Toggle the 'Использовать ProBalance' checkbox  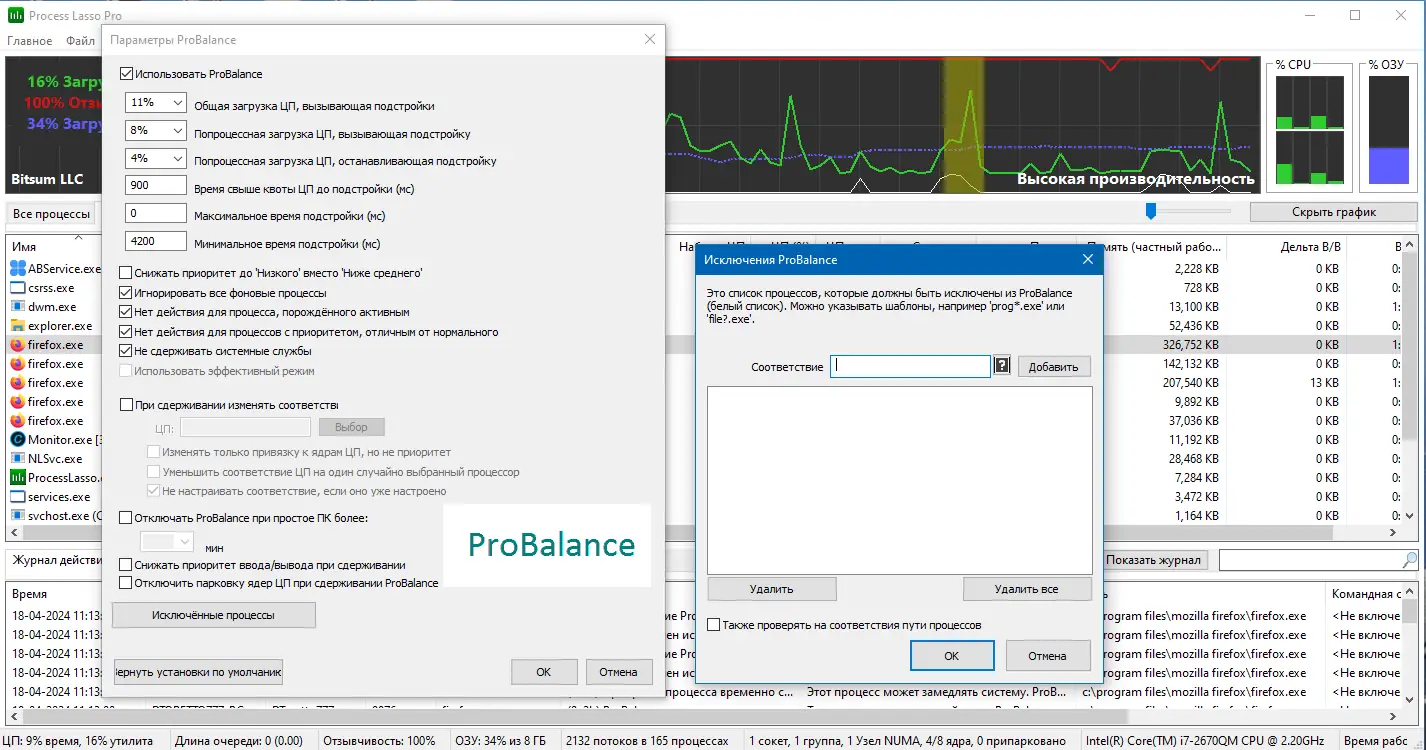coord(126,73)
